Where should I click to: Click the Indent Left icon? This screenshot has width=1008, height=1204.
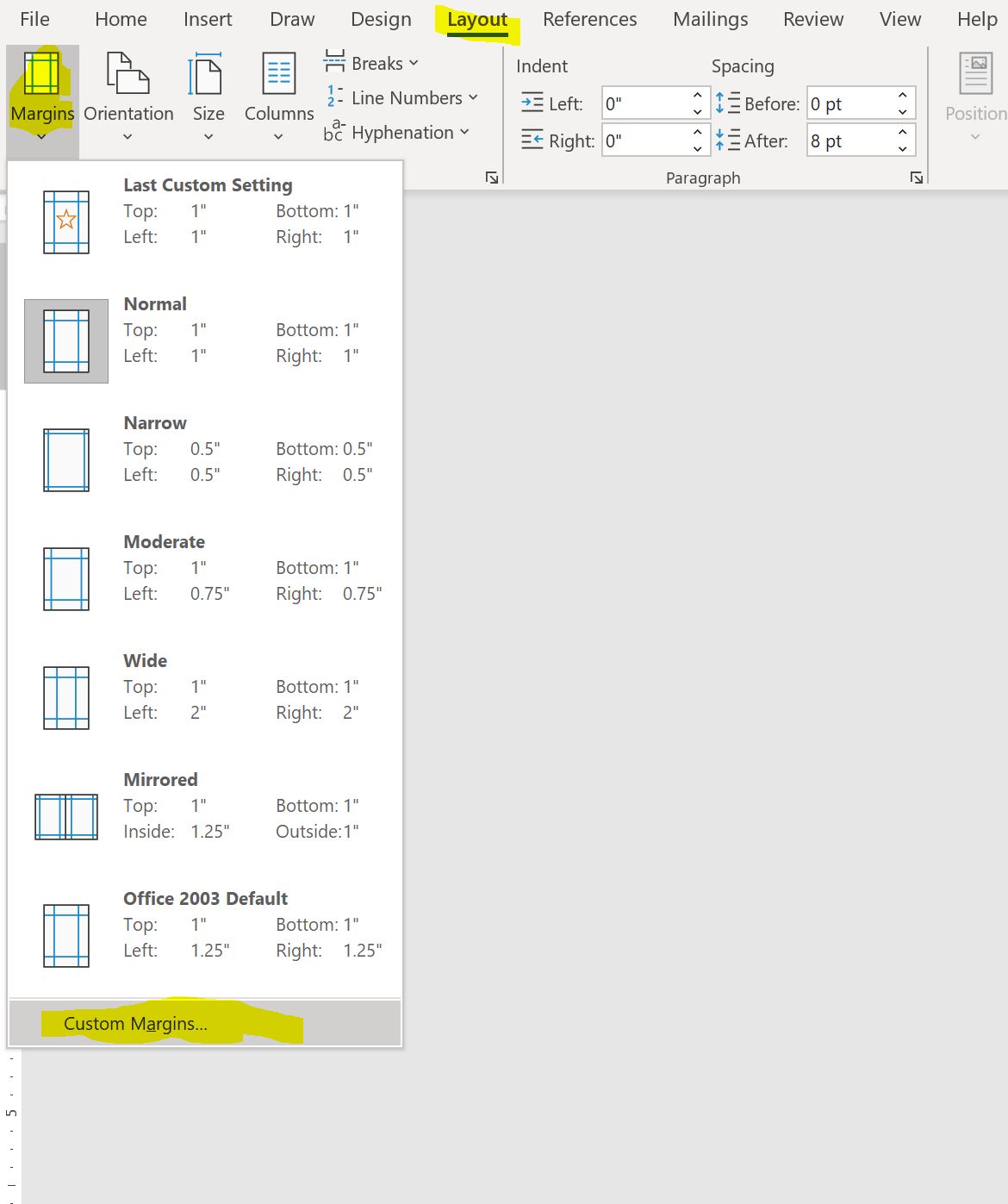pos(532,103)
